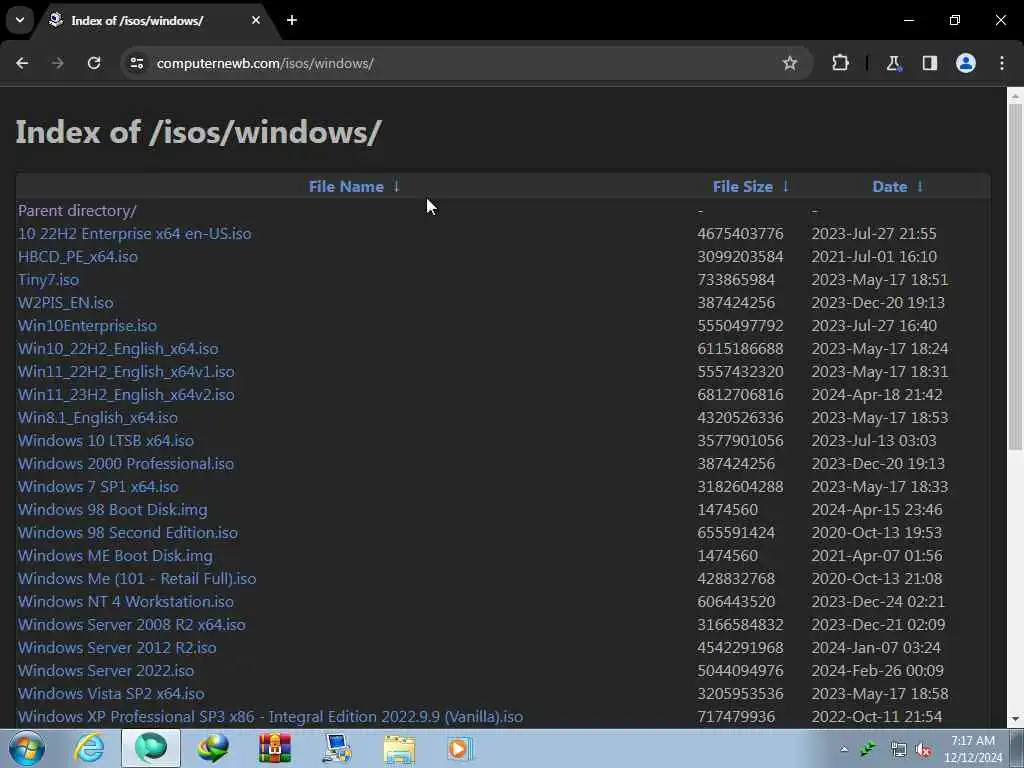
Task: Open Windows Server 2012 R2.iso link
Action: click(x=117, y=647)
